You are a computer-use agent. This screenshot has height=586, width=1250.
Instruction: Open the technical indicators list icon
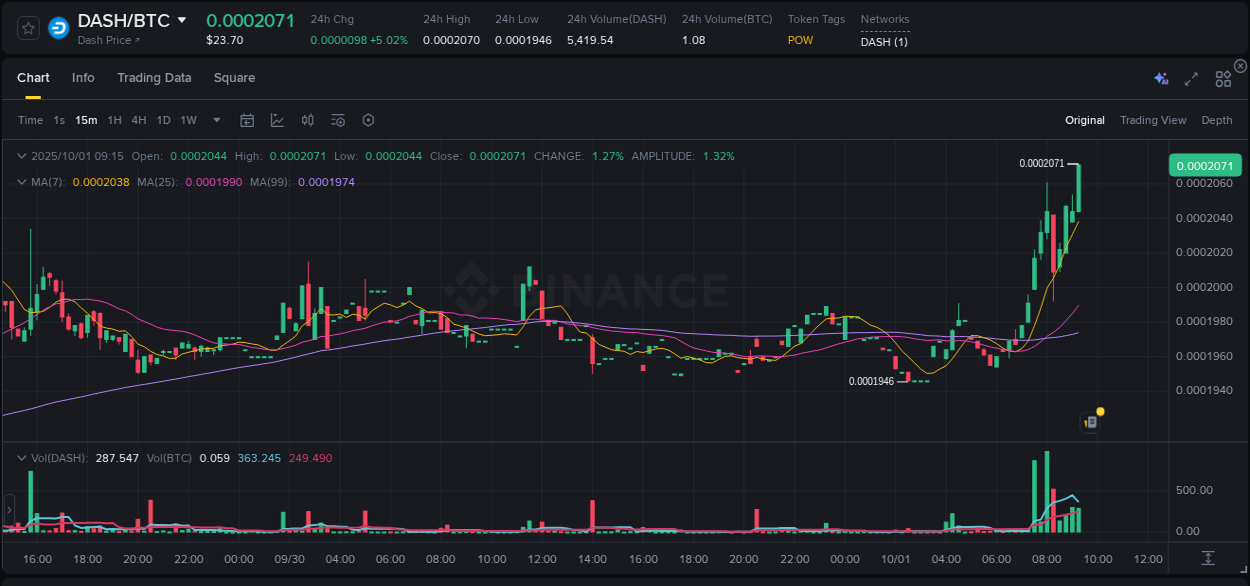pyautogui.click(x=338, y=119)
